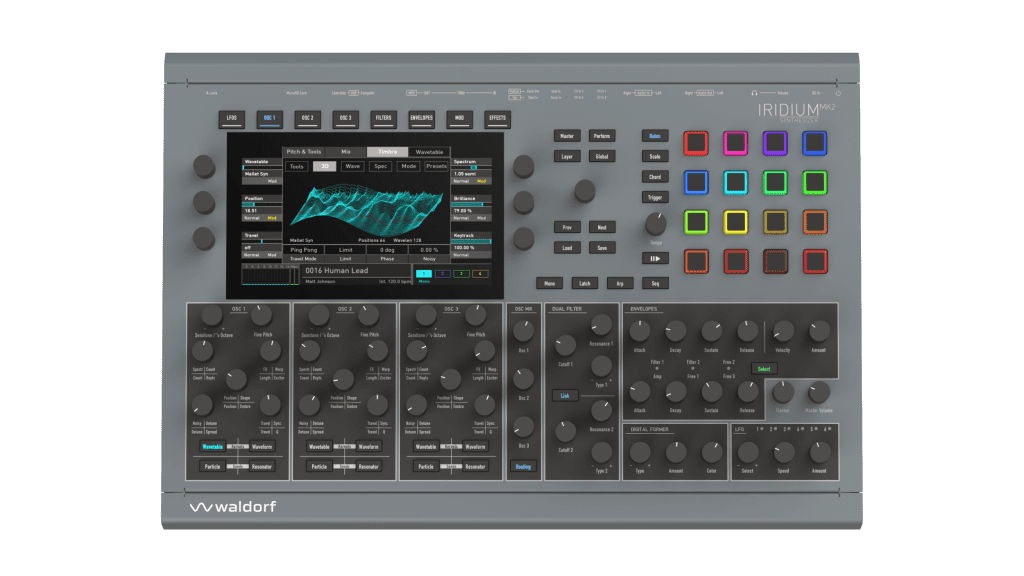Click the 0016 Human Lead preset name field
The image size is (1024, 576).
[336, 271]
